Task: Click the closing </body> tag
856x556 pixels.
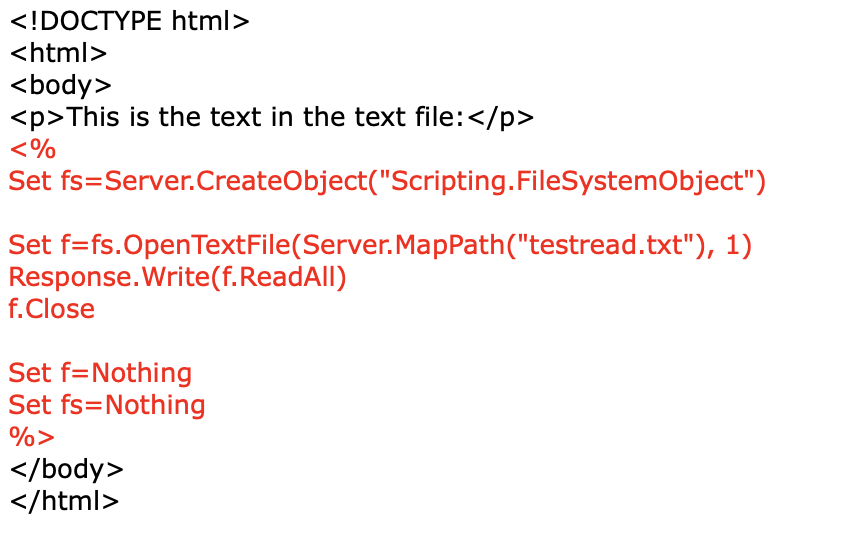Action: tap(67, 469)
